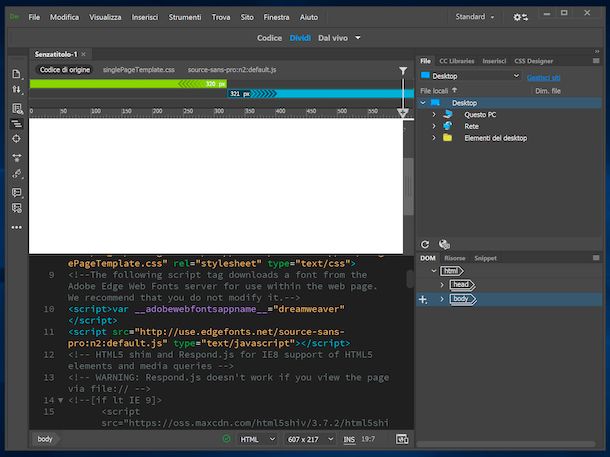Collapse the panels with double arrow
610x457 pixels.
coord(597,51)
